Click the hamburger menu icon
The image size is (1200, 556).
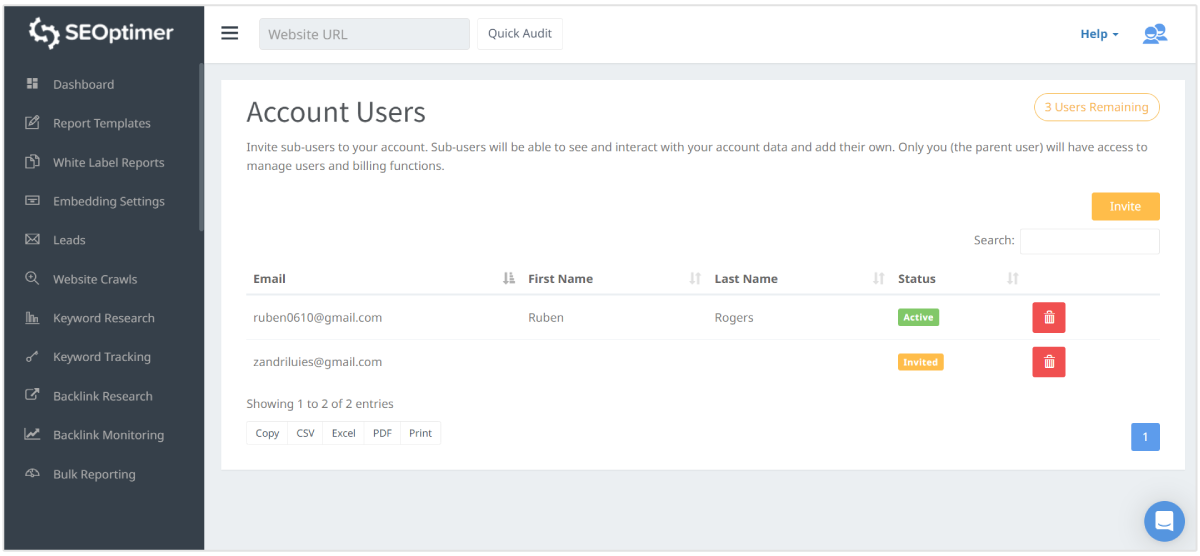click(230, 33)
